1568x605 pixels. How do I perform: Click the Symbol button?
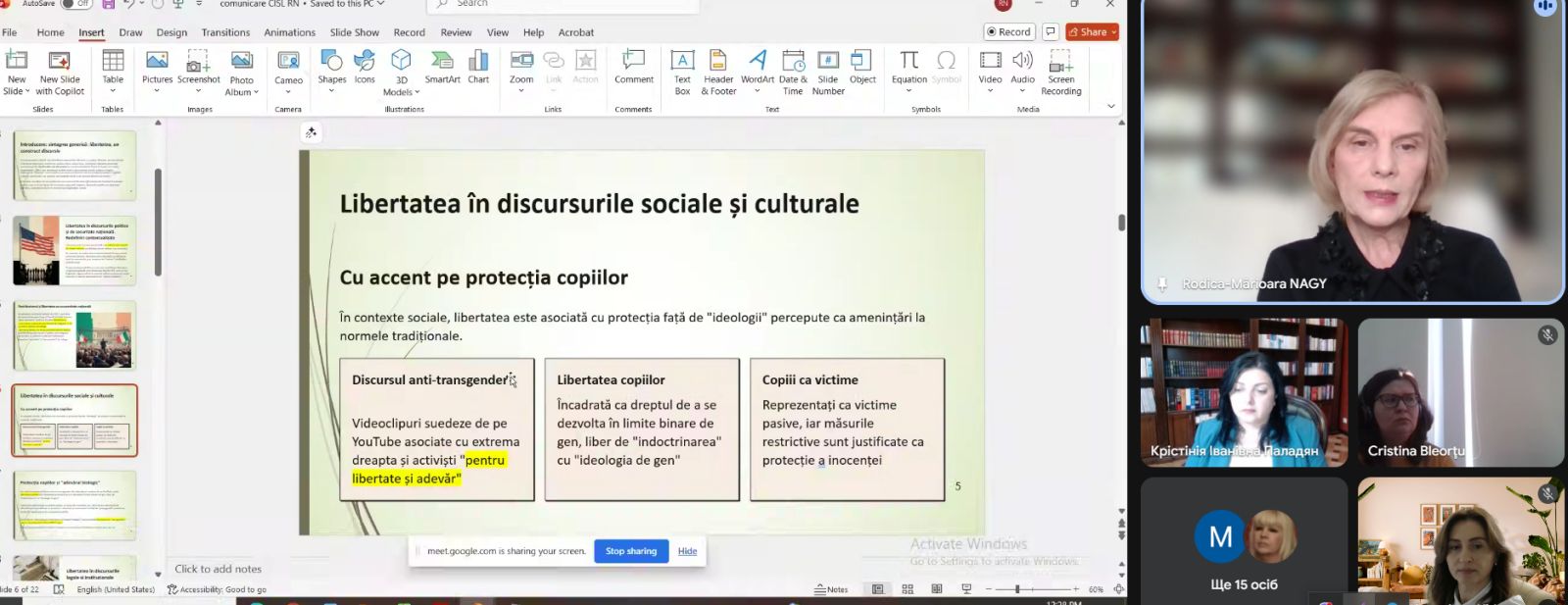(x=947, y=67)
